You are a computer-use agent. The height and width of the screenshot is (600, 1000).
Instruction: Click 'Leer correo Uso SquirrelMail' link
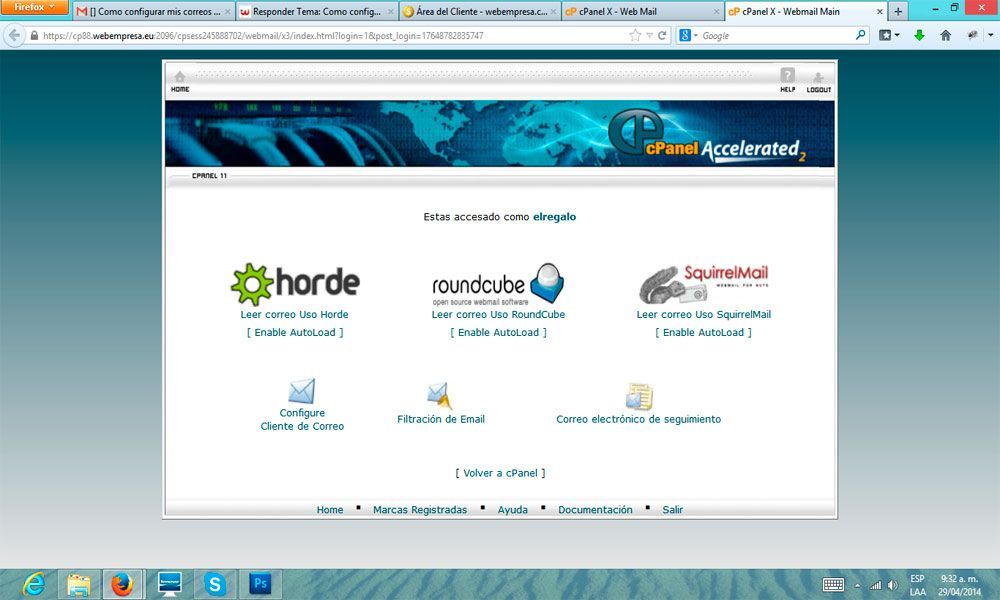coord(703,314)
